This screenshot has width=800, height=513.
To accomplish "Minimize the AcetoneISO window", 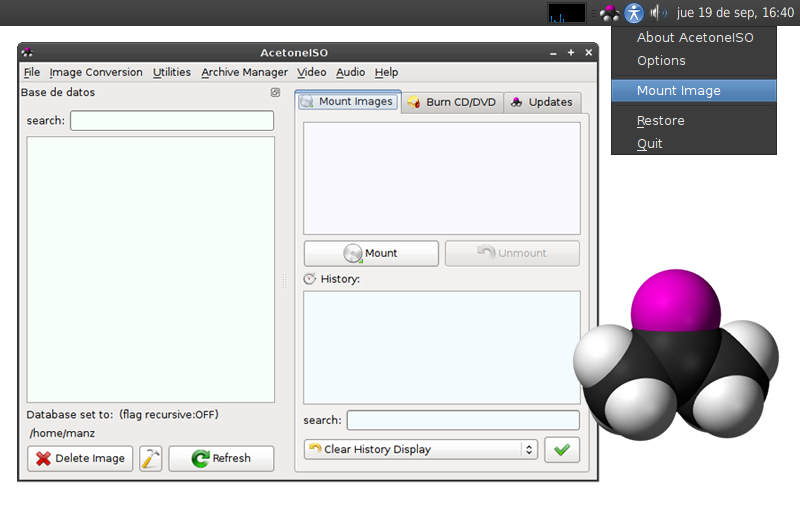I will pyautogui.click(x=553, y=53).
